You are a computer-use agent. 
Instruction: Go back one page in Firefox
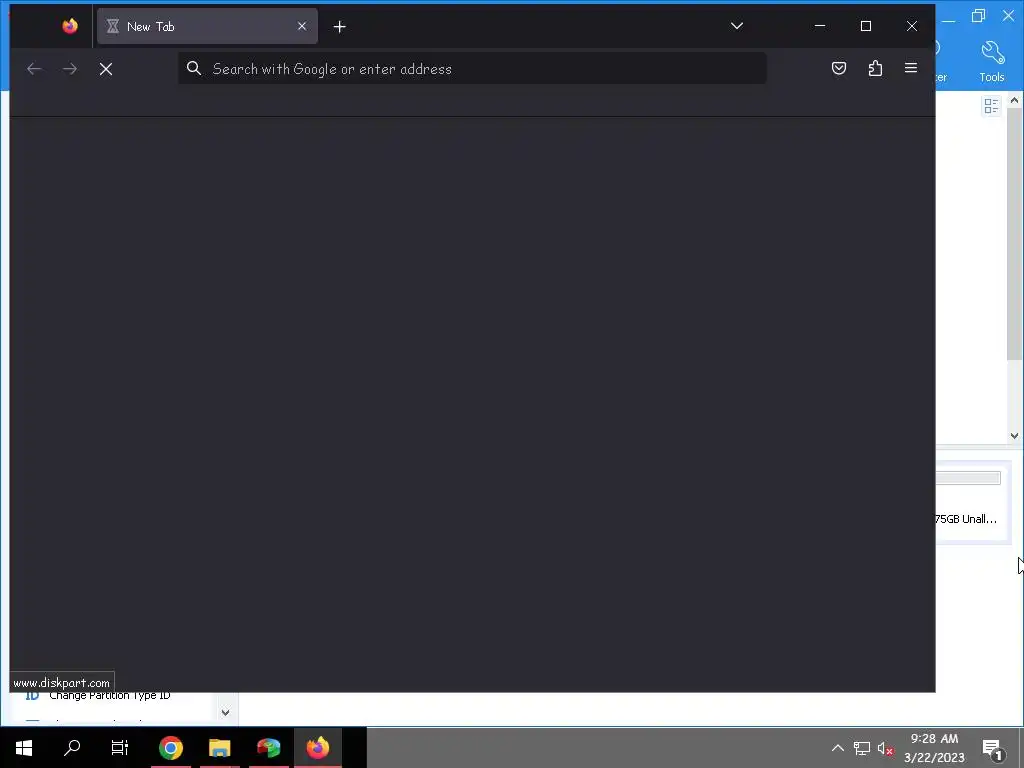pos(34,69)
